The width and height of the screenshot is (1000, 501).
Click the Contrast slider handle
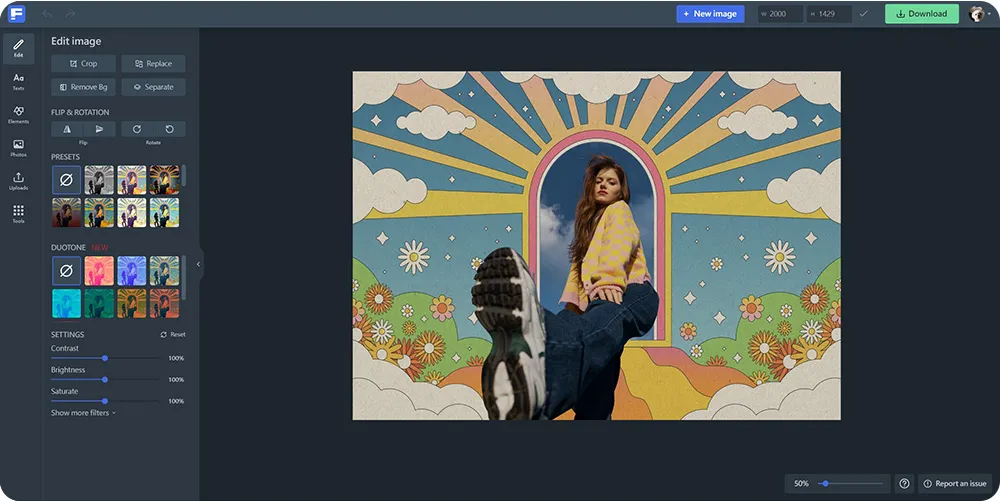pos(105,358)
